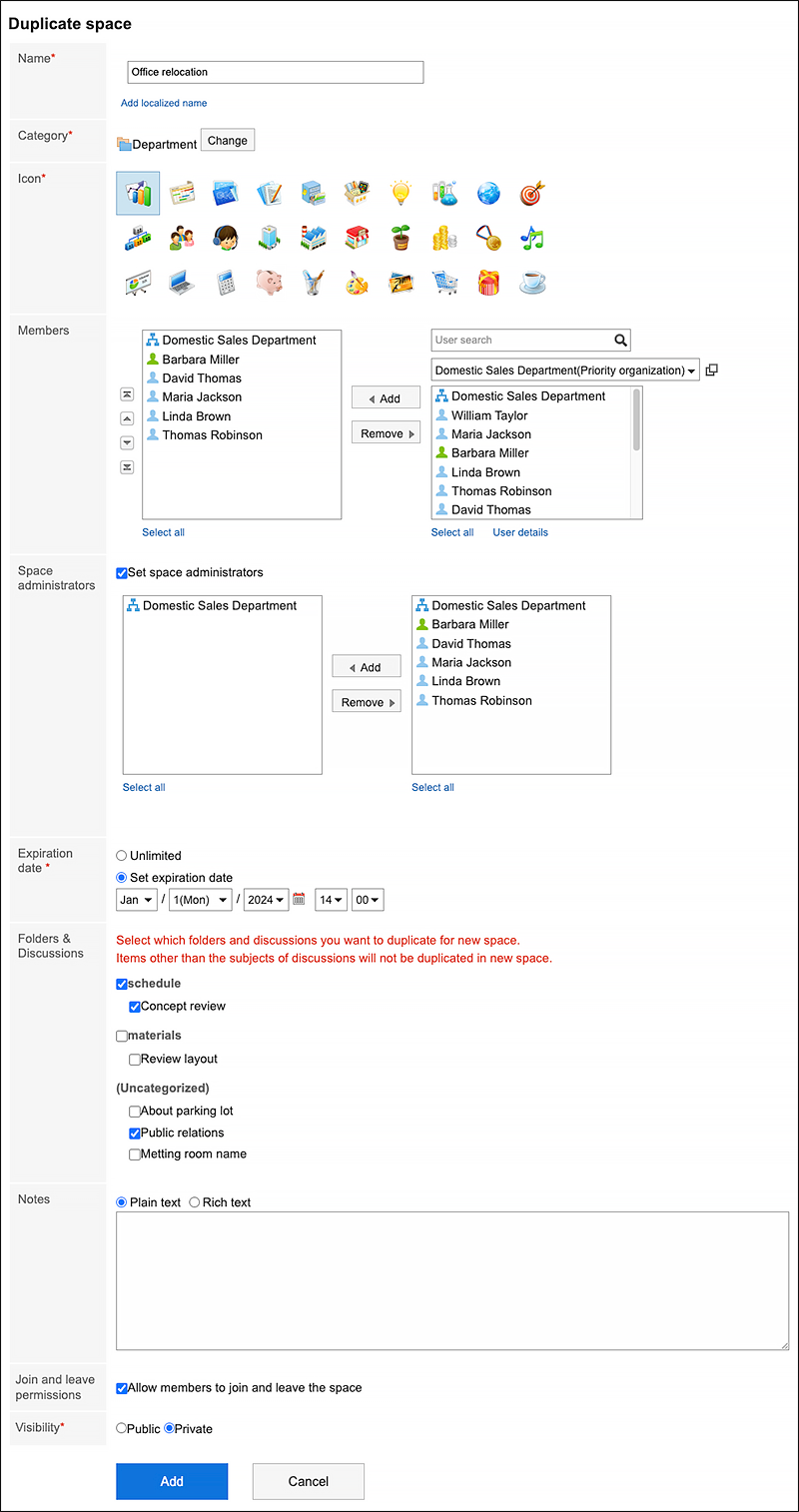Open the expiration day dropdown
This screenshot has height=1512, width=799.
(200, 900)
